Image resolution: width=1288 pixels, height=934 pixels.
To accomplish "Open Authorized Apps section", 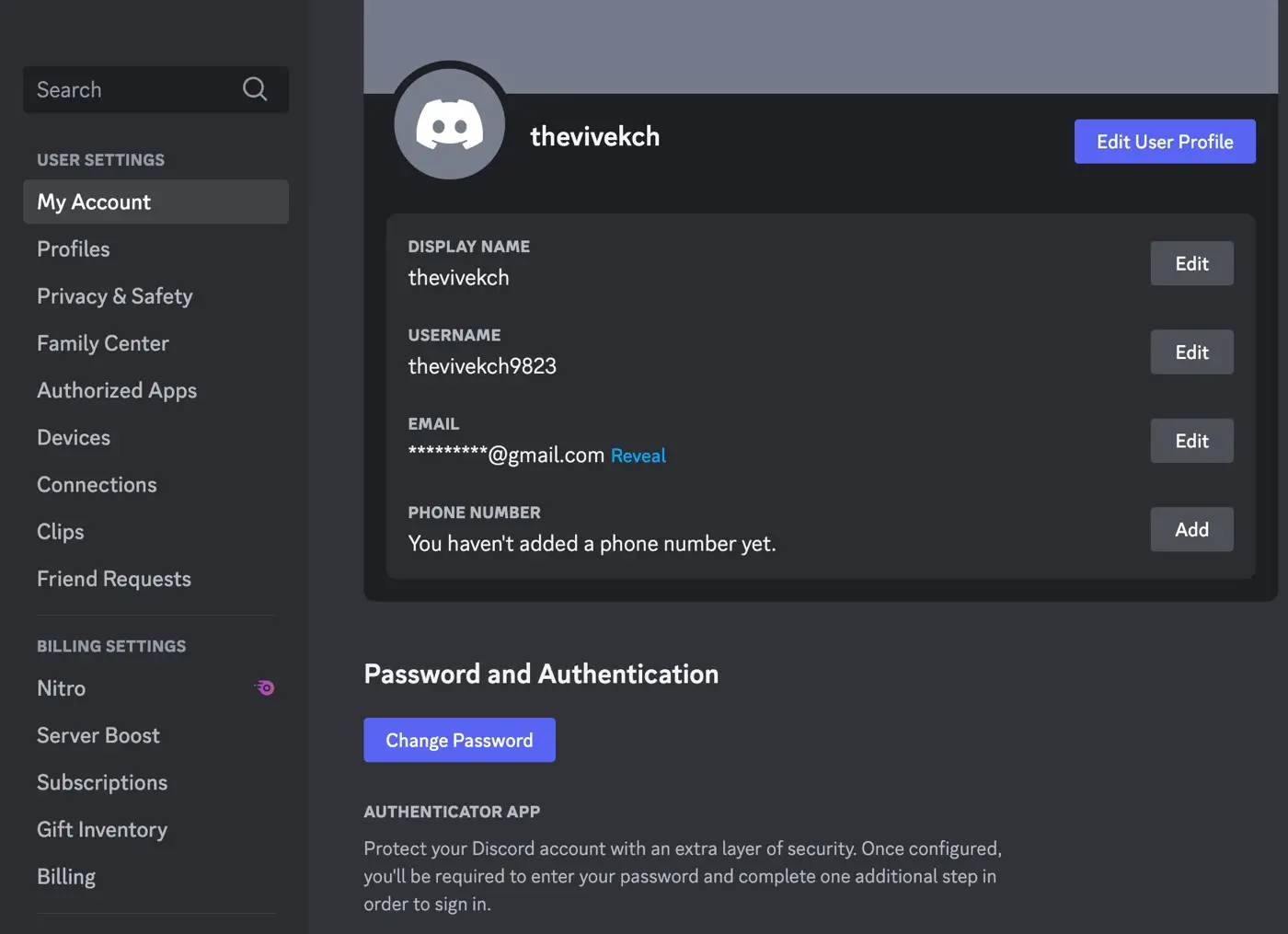I will coord(155,390).
